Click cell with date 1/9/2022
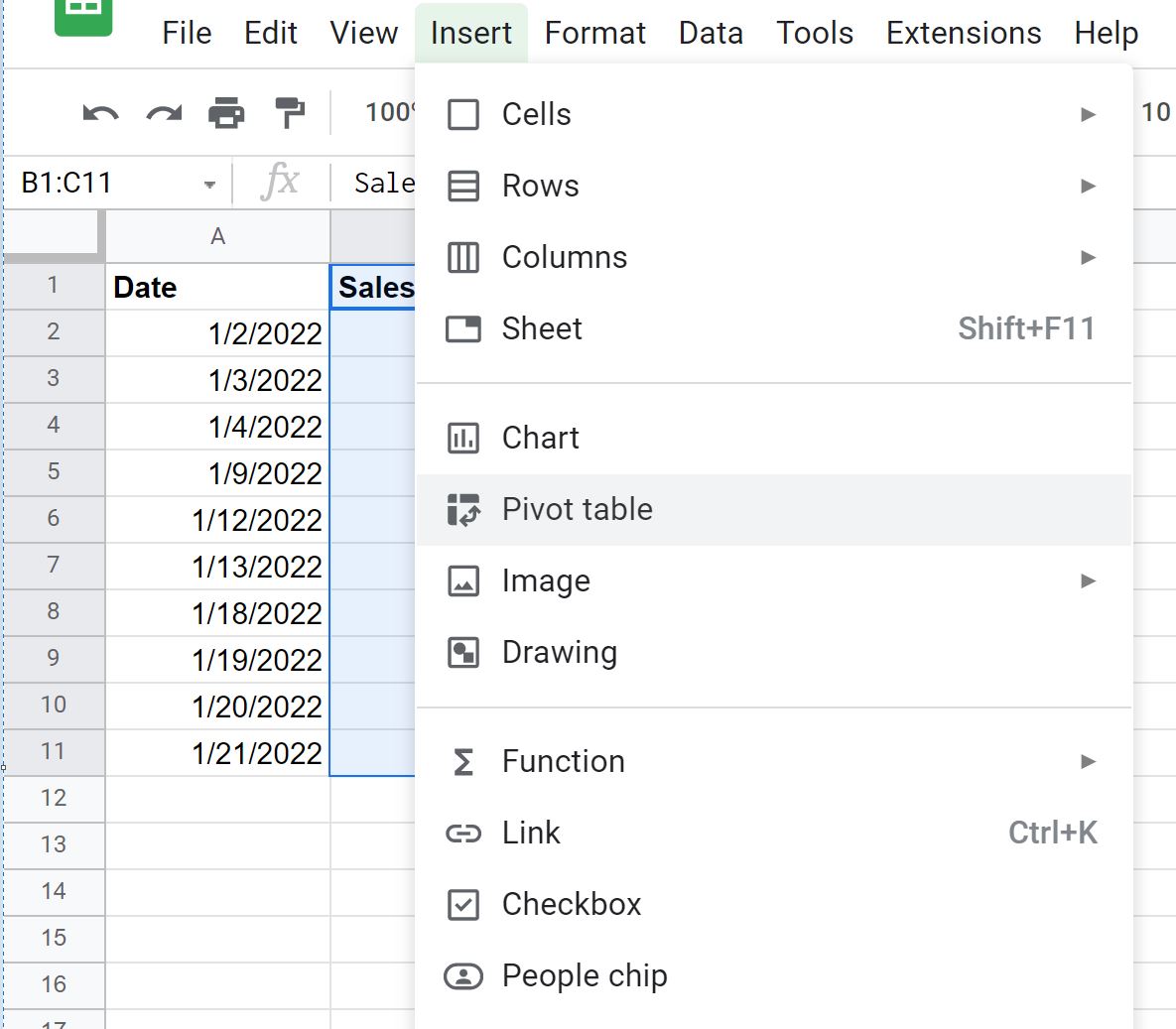 (217, 472)
